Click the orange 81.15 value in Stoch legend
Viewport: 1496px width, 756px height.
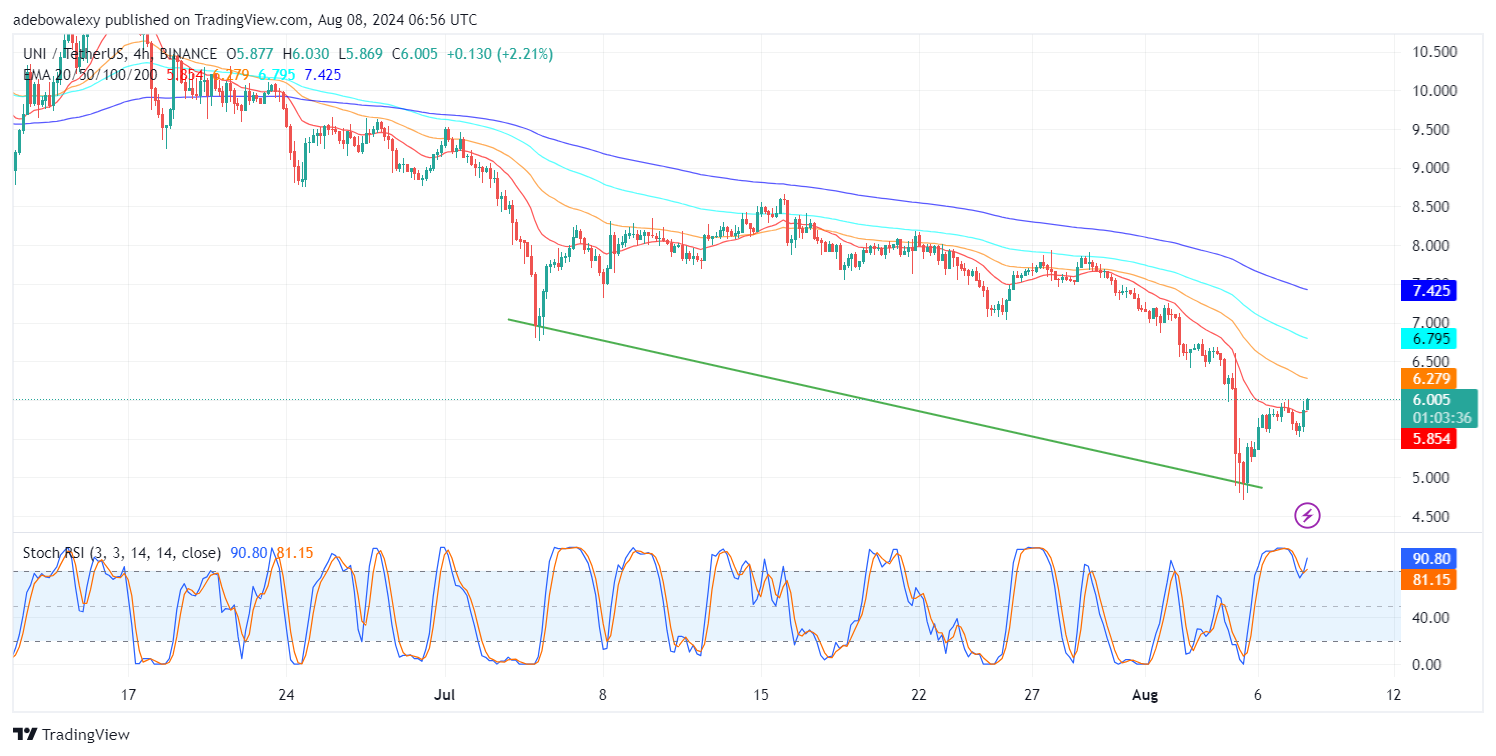tap(294, 553)
